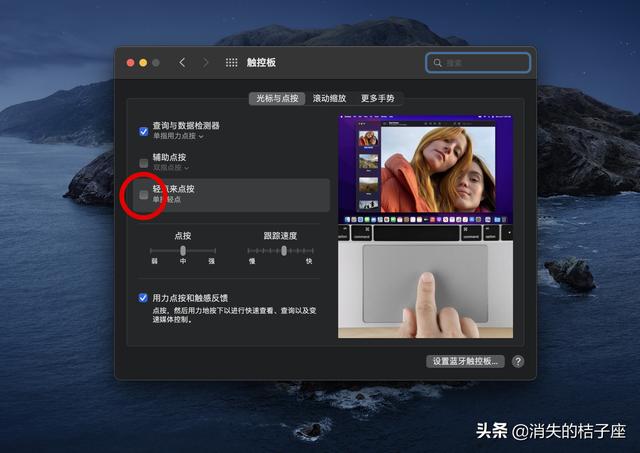This screenshot has width=640, height=453.
Task: Open help with the question mark button
Action: click(x=518, y=361)
